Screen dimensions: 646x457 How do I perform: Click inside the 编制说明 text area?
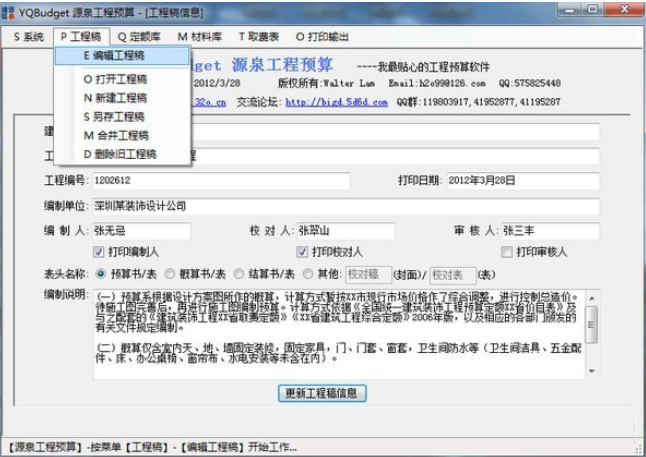pyautogui.click(x=339, y=334)
